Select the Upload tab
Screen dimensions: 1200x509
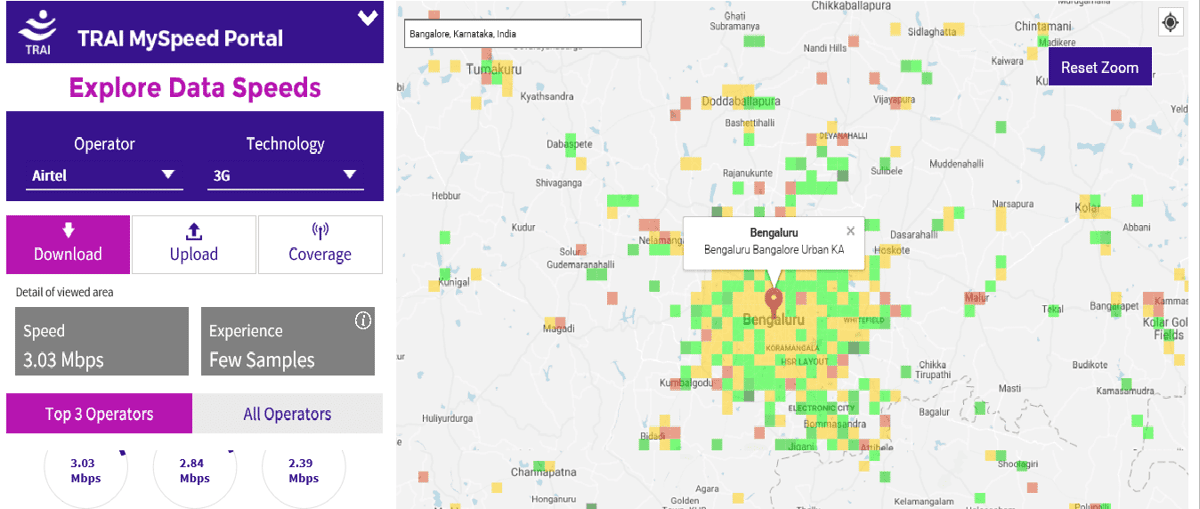(194, 244)
